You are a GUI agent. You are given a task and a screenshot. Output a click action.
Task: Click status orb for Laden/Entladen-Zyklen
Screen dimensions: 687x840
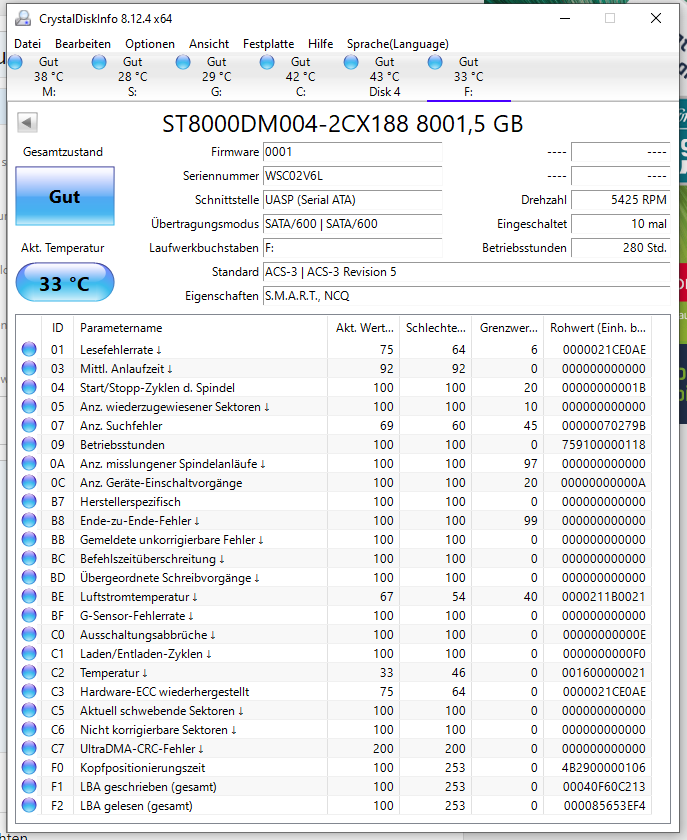[x=29, y=654]
